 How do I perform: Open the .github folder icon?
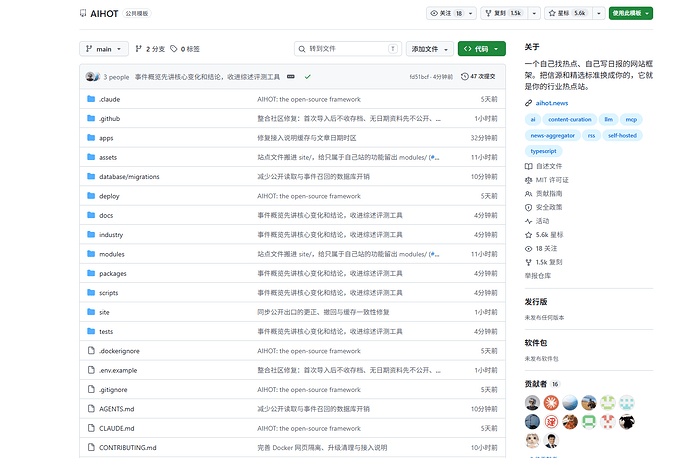[91, 118]
